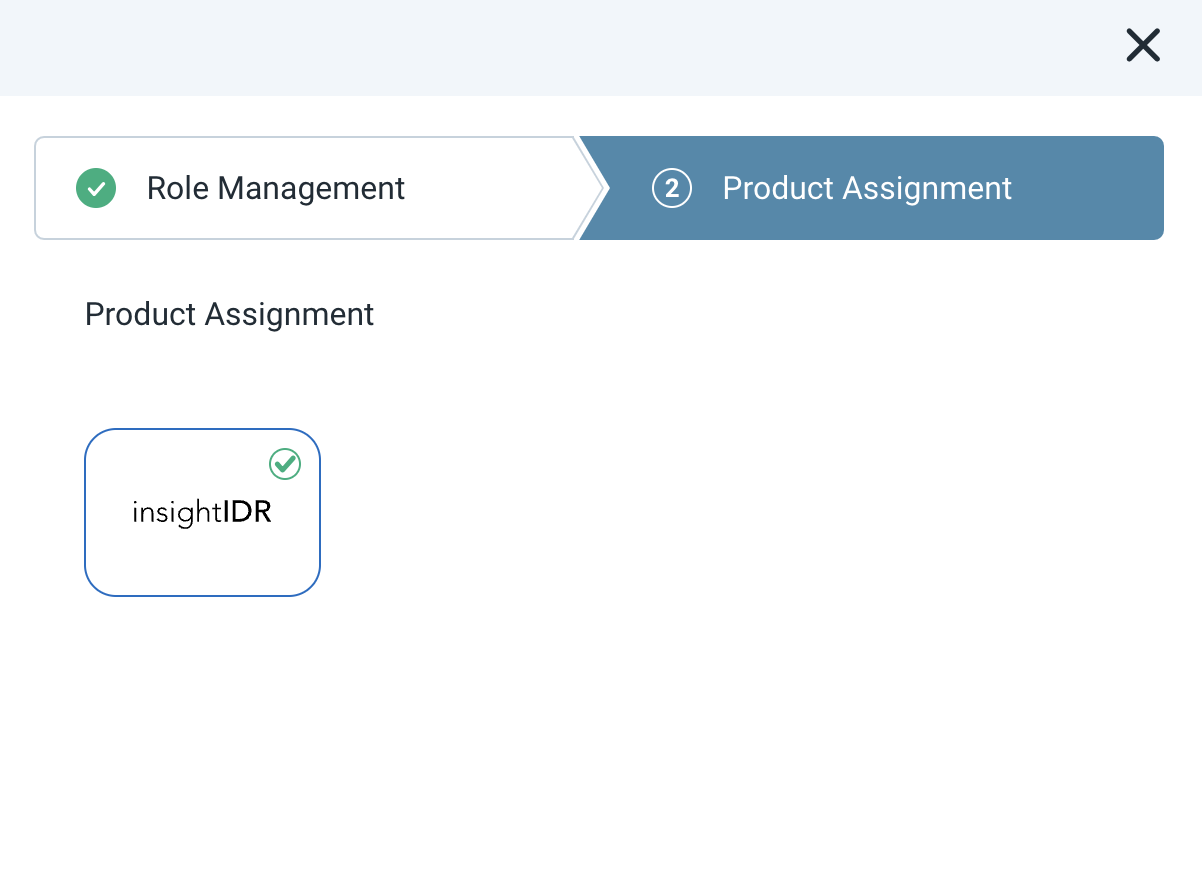
Task: Dismiss the product assignment wizard
Action: click(x=1143, y=45)
